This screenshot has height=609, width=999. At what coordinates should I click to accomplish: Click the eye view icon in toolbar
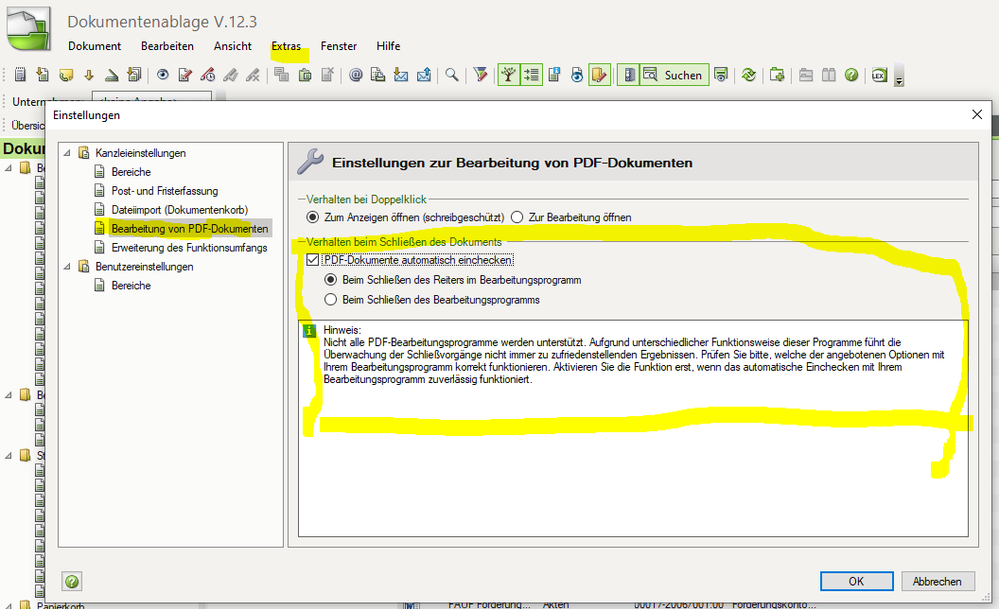pyautogui.click(x=162, y=75)
